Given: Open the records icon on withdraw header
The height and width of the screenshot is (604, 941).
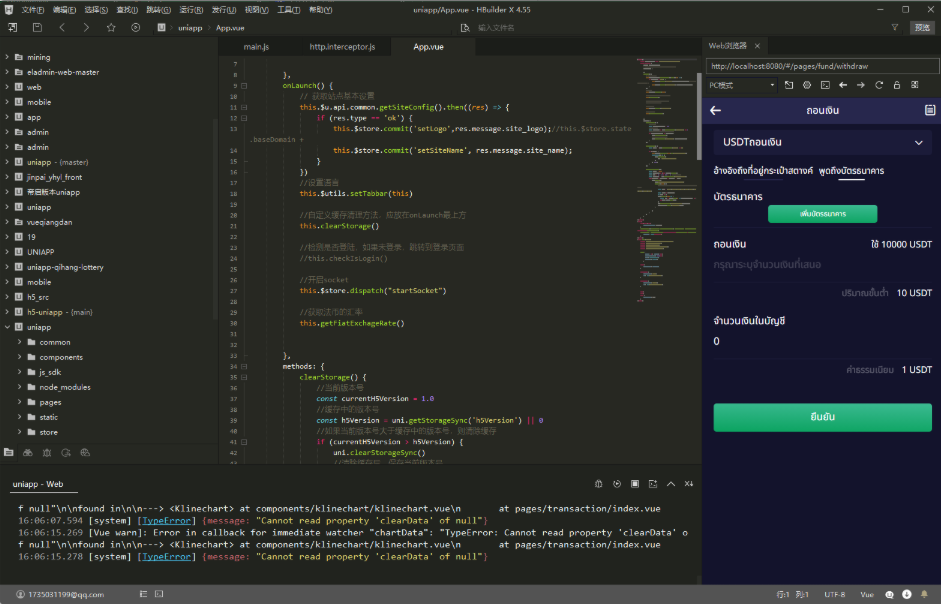Looking at the screenshot, I should pyautogui.click(x=930, y=110).
